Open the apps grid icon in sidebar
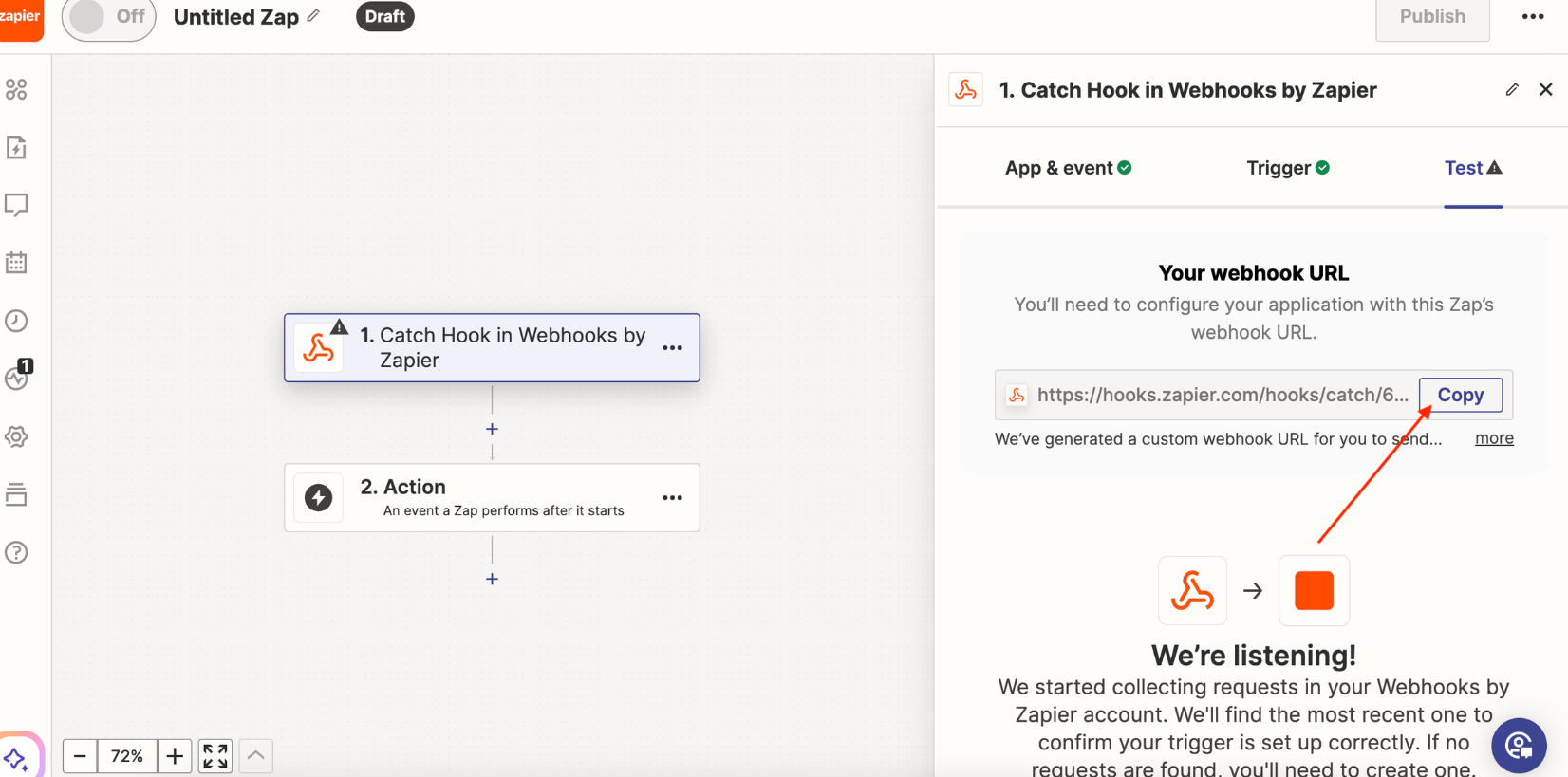Image resolution: width=1568 pixels, height=777 pixels. 16,89
